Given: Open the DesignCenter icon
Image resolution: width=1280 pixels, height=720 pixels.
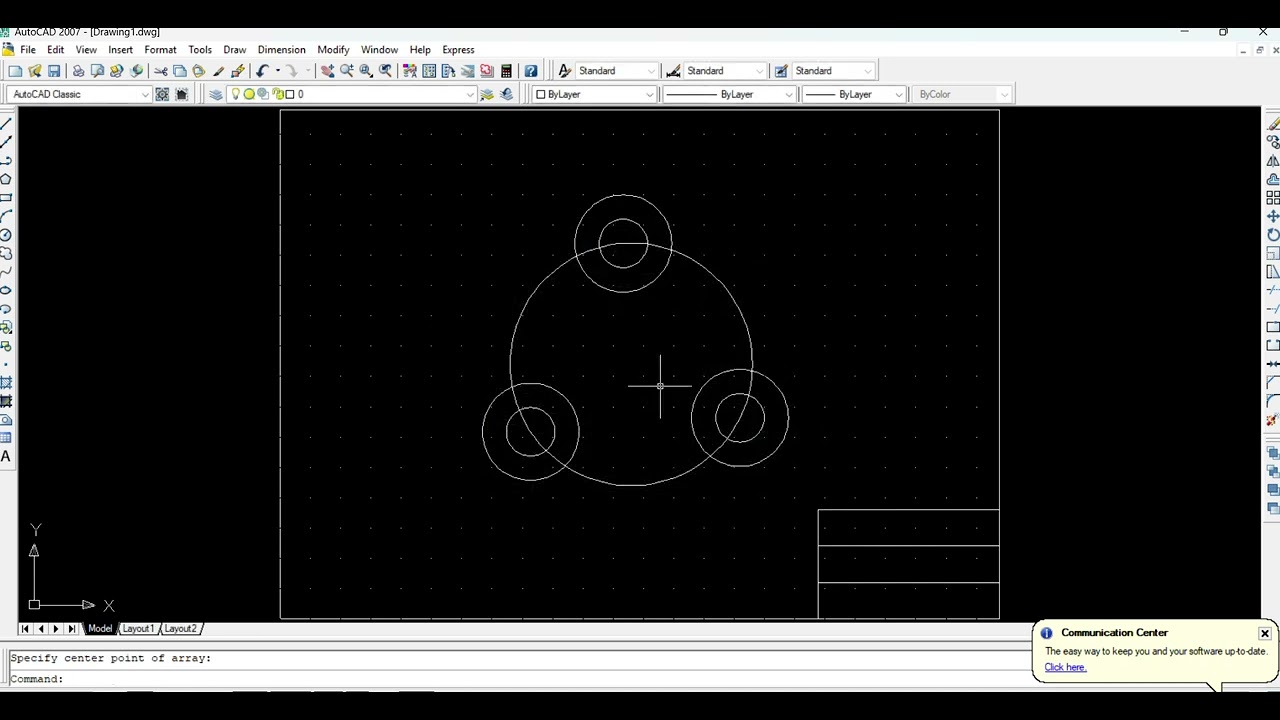Looking at the screenshot, I should (x=429, y=71).
